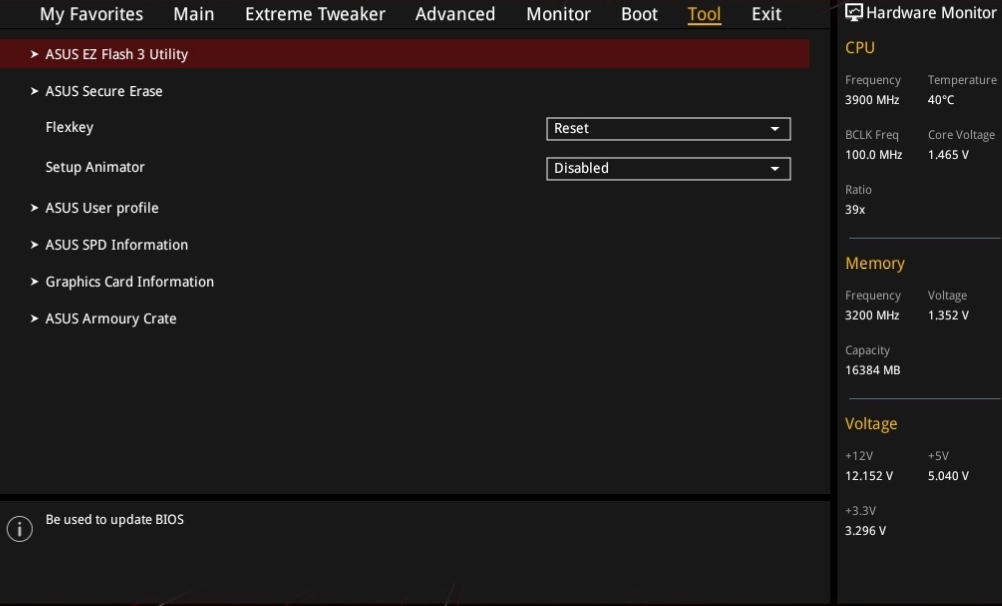Open the Exit tab
The width and height of the screenshot is (1002, 606).
pyautogui.click(x=766, y=14)
